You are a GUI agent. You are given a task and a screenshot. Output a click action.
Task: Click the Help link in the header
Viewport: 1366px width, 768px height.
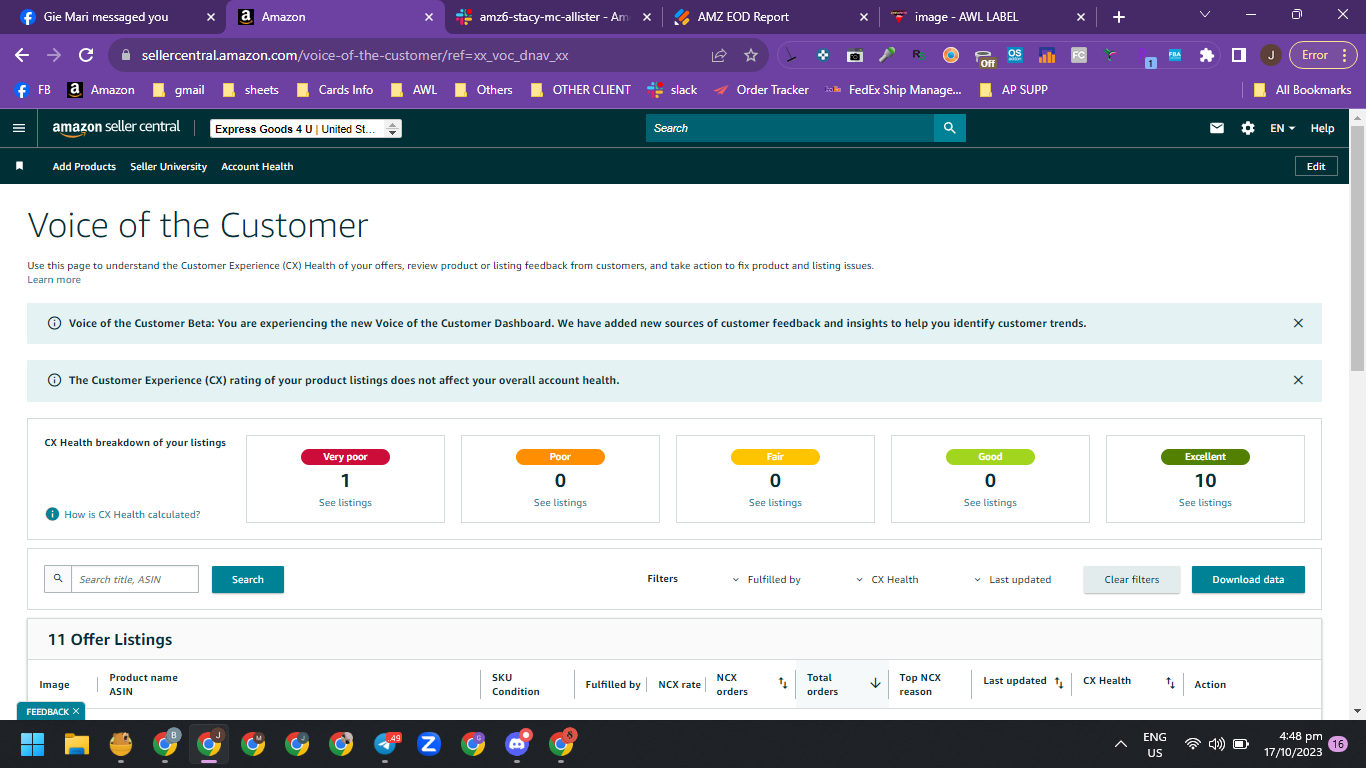(1322, 128)
